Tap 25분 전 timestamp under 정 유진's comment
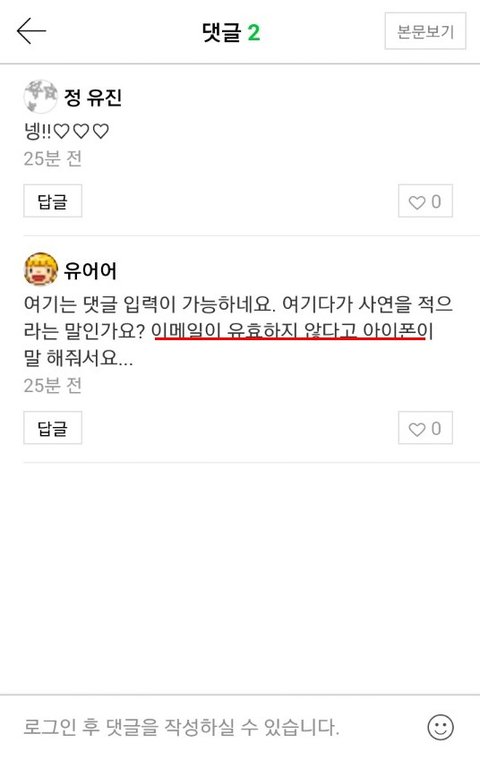The image size is (480, 760). coord(52,158)
